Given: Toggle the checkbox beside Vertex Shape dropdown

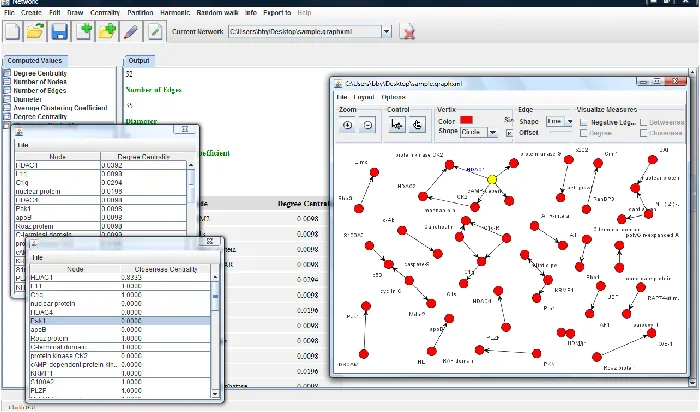Looking at the screenshot, I should tap(509, 133).
